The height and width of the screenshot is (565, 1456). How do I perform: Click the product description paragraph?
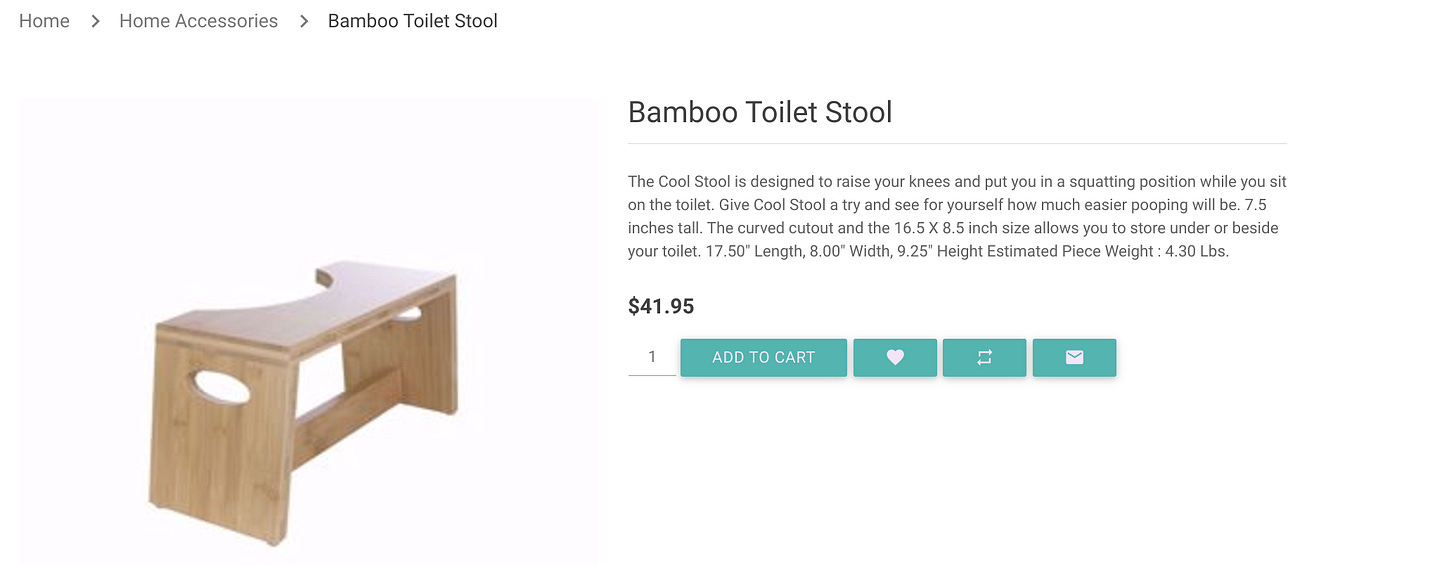click(957, 216)
